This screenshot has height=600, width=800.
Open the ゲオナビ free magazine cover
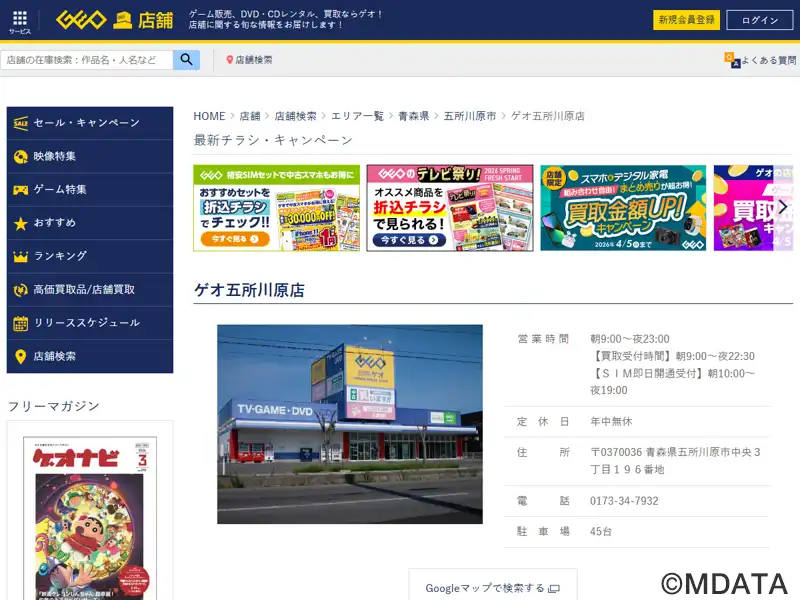[90, 518]
